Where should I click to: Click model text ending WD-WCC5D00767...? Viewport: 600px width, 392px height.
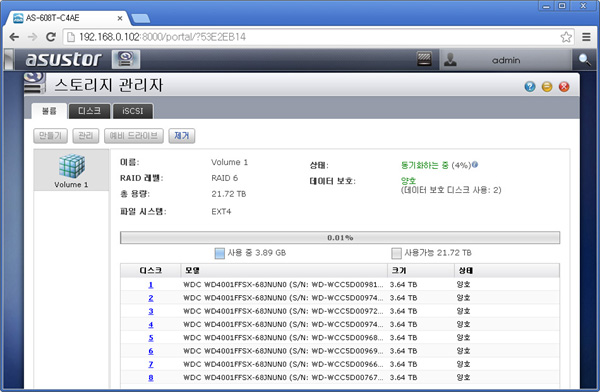pos(283,377)
